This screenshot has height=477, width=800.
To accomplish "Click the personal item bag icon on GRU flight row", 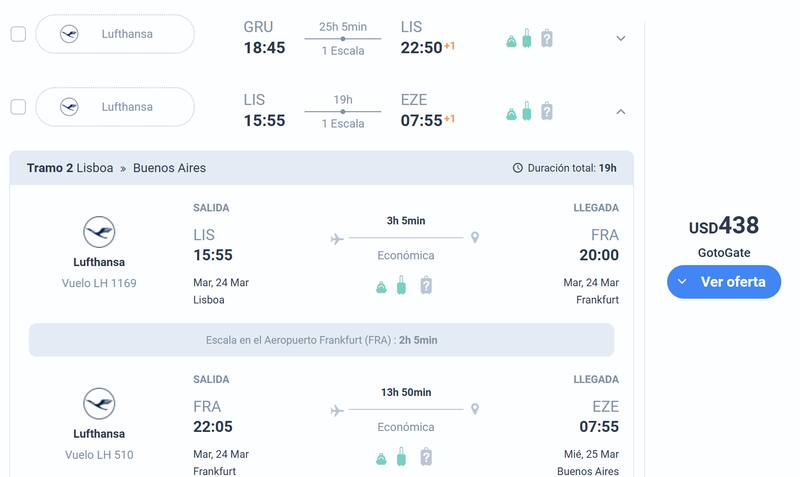I will (511, 40).
